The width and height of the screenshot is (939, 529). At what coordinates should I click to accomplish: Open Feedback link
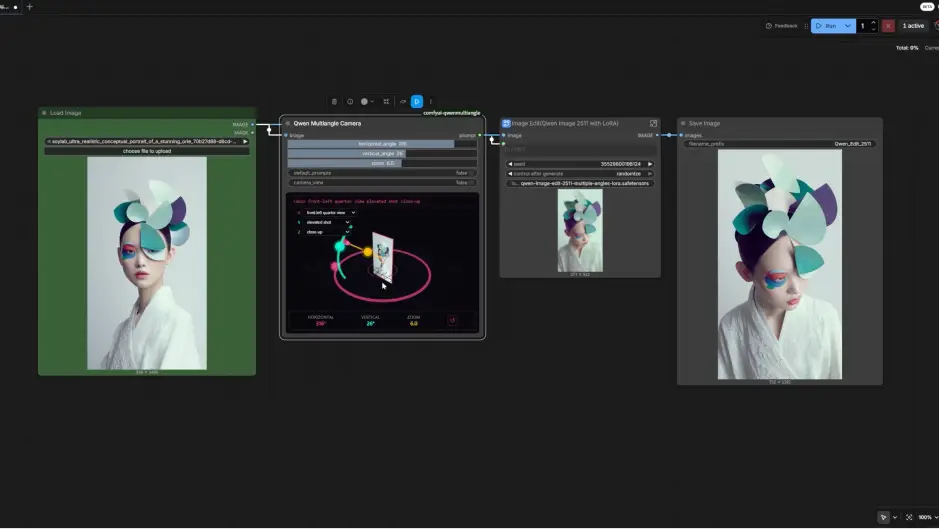782,26
